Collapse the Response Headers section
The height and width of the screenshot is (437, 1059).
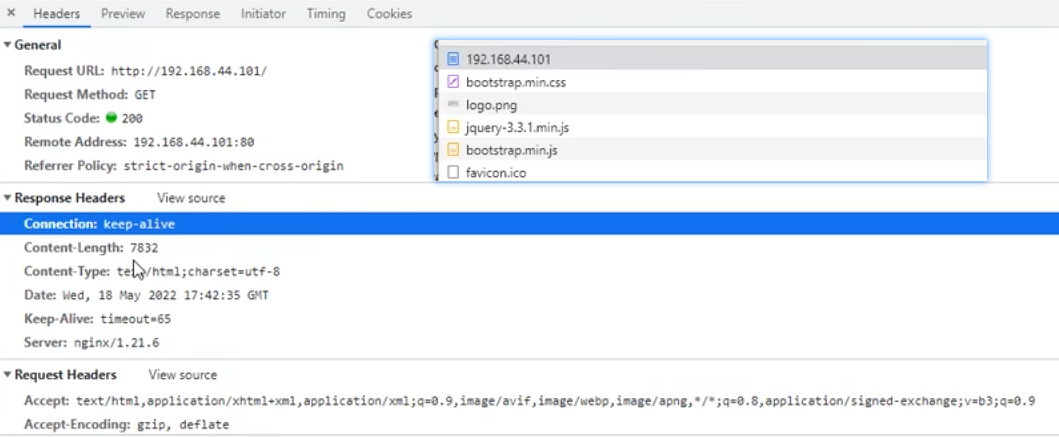[8, 198]
